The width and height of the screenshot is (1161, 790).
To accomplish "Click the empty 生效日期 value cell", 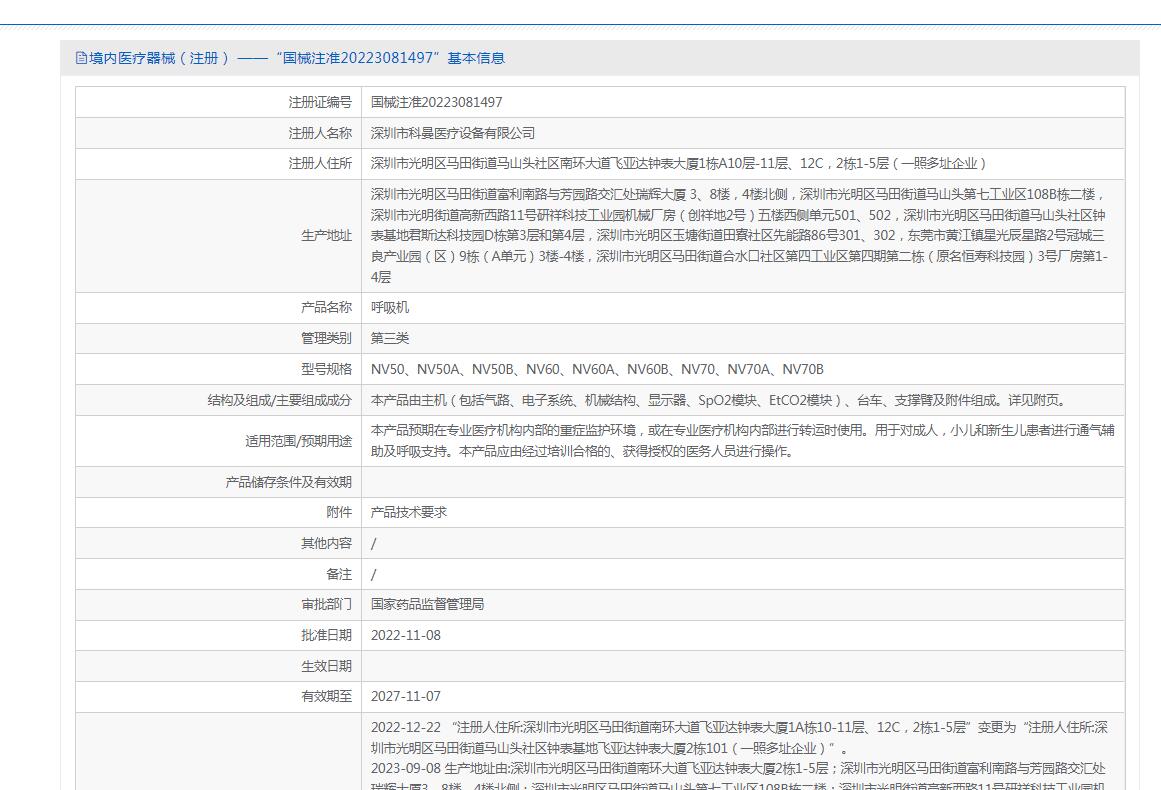I will pyautogui.click(x=743, y=666).
